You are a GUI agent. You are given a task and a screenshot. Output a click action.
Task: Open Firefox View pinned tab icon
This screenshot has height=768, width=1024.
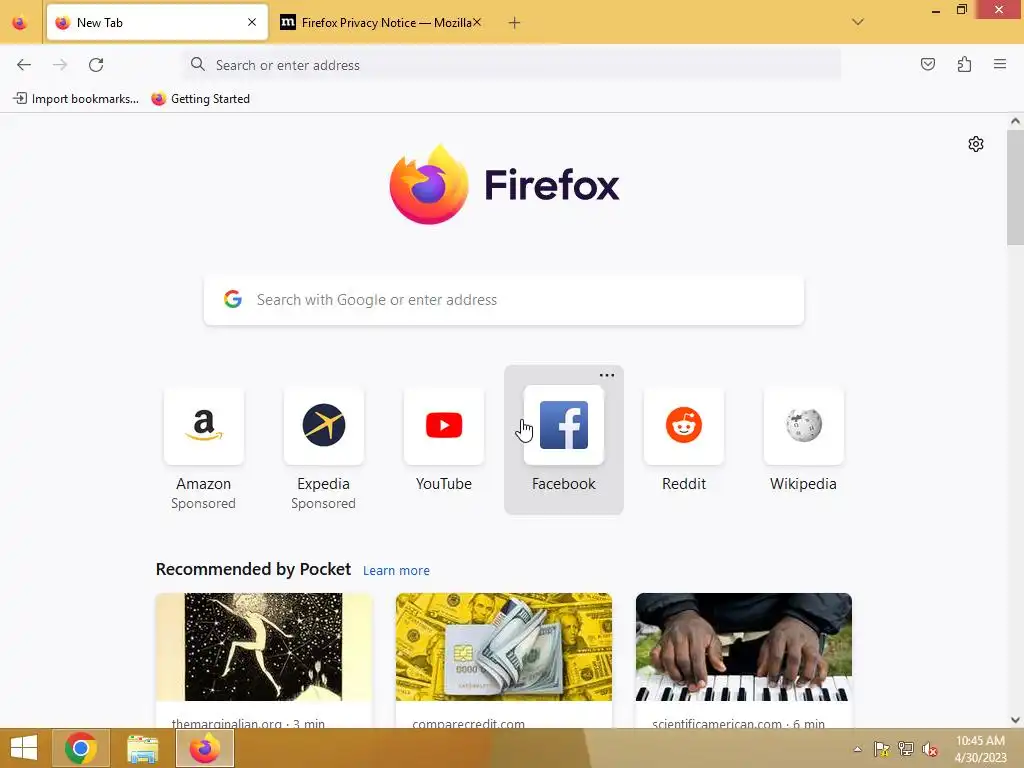(x=20, y=23)
